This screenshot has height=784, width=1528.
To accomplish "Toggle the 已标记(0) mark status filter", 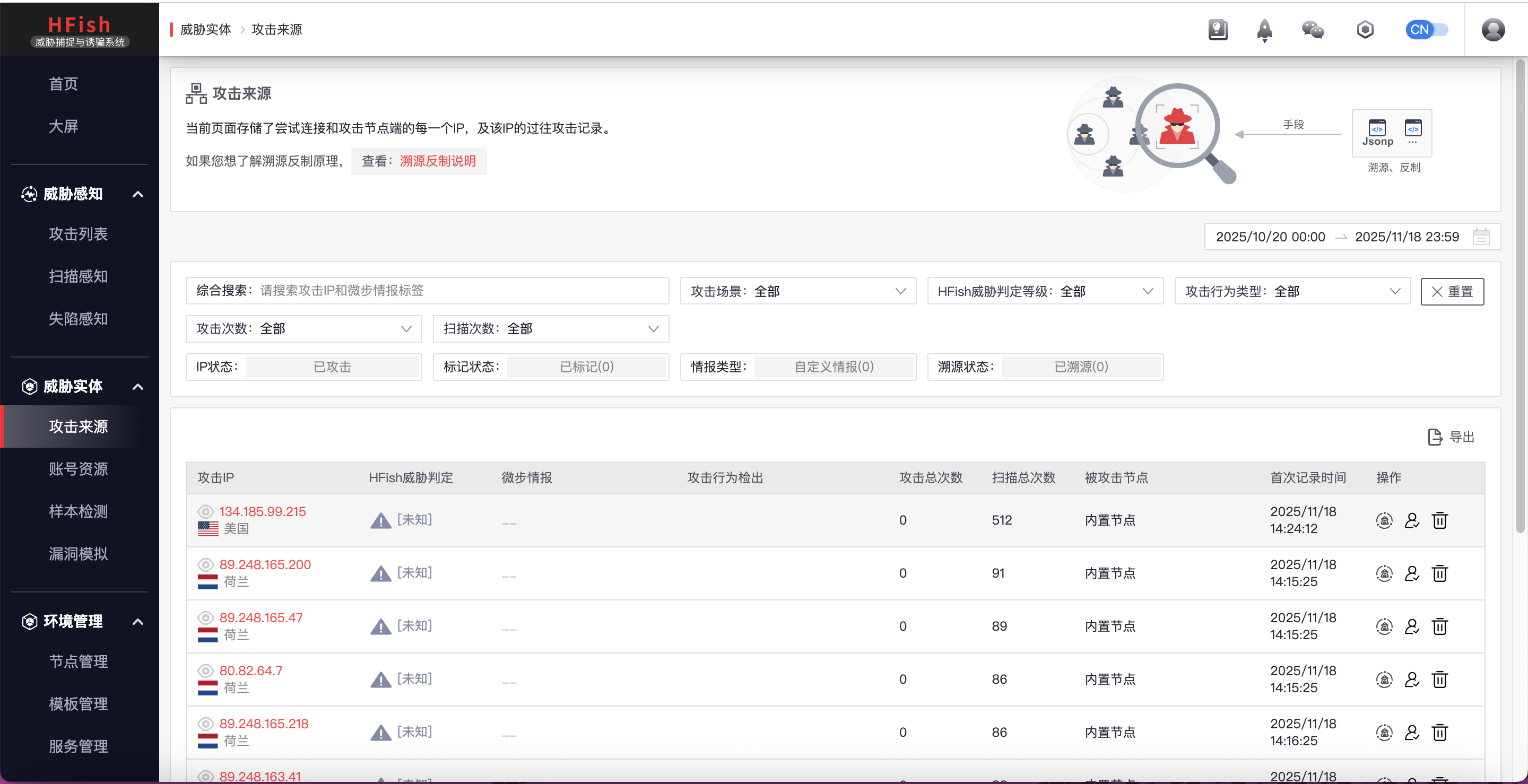I will coord(587,367).
